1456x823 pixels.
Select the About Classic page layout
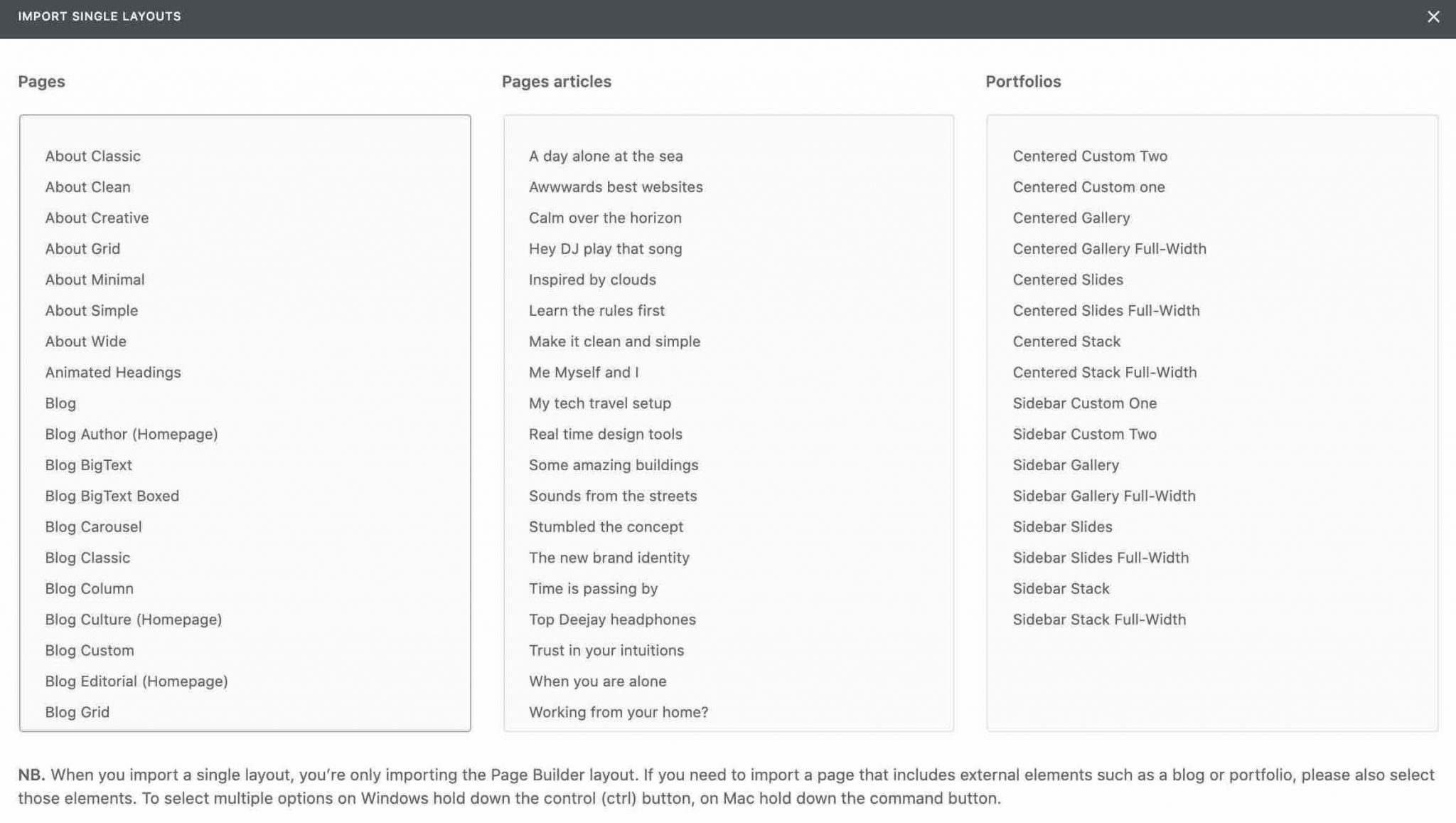pyautogui.click(x=92, y=156)
